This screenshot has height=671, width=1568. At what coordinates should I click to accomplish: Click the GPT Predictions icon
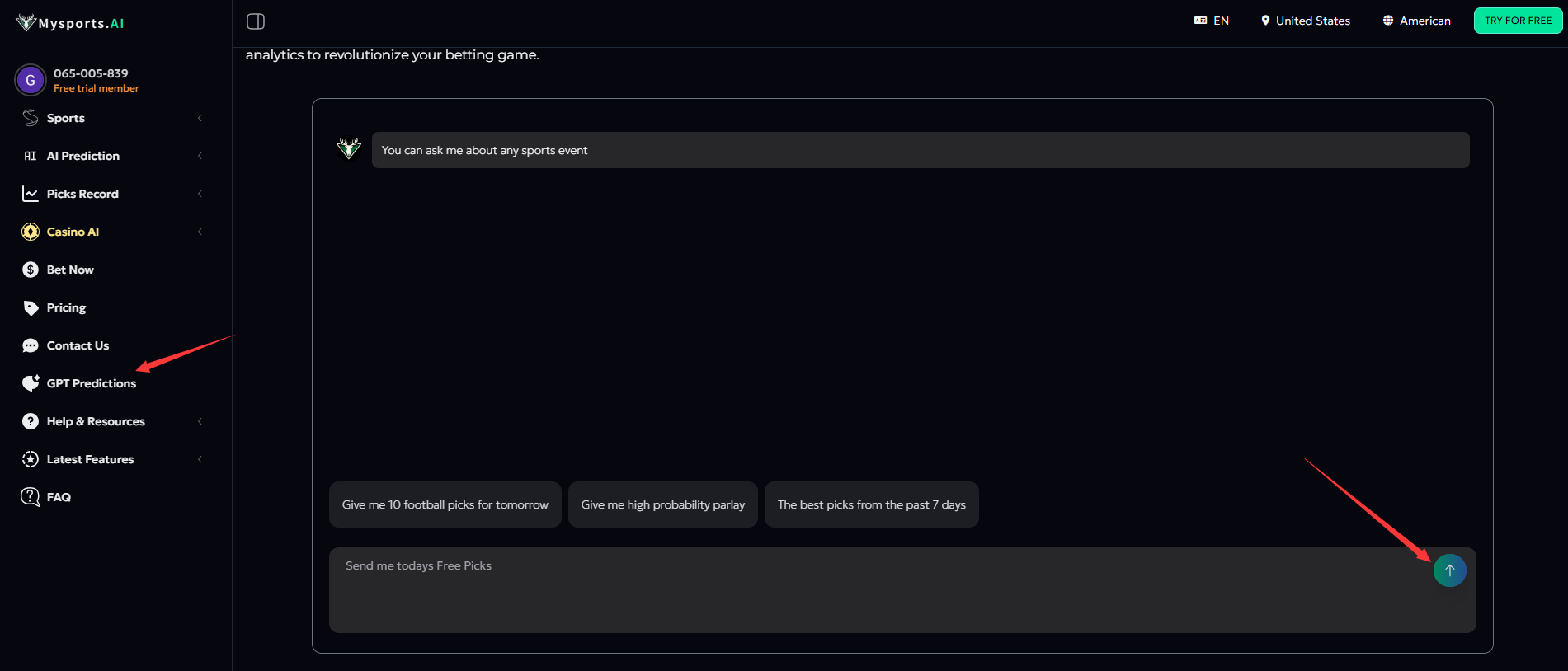(x=31, y=382)
